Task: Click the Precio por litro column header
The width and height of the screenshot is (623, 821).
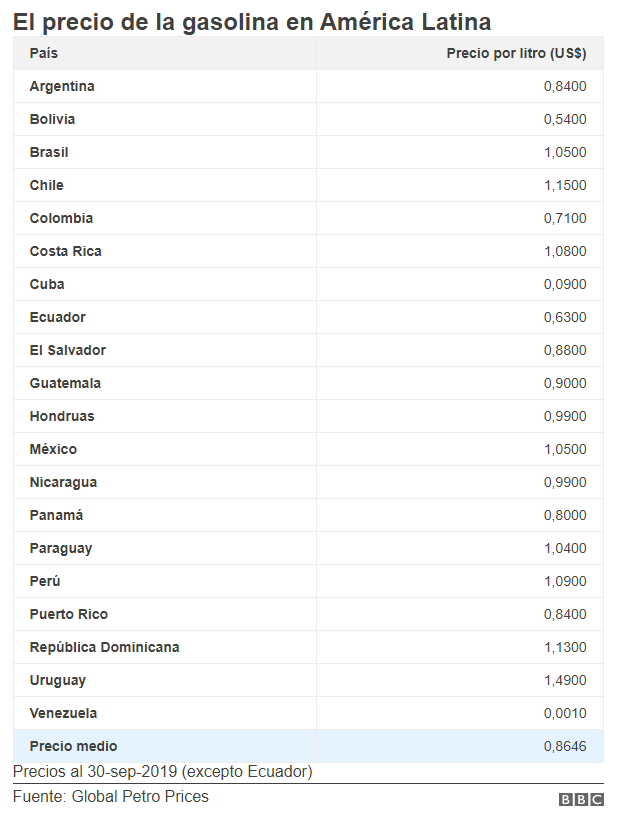Action: [x=516, y=53]
